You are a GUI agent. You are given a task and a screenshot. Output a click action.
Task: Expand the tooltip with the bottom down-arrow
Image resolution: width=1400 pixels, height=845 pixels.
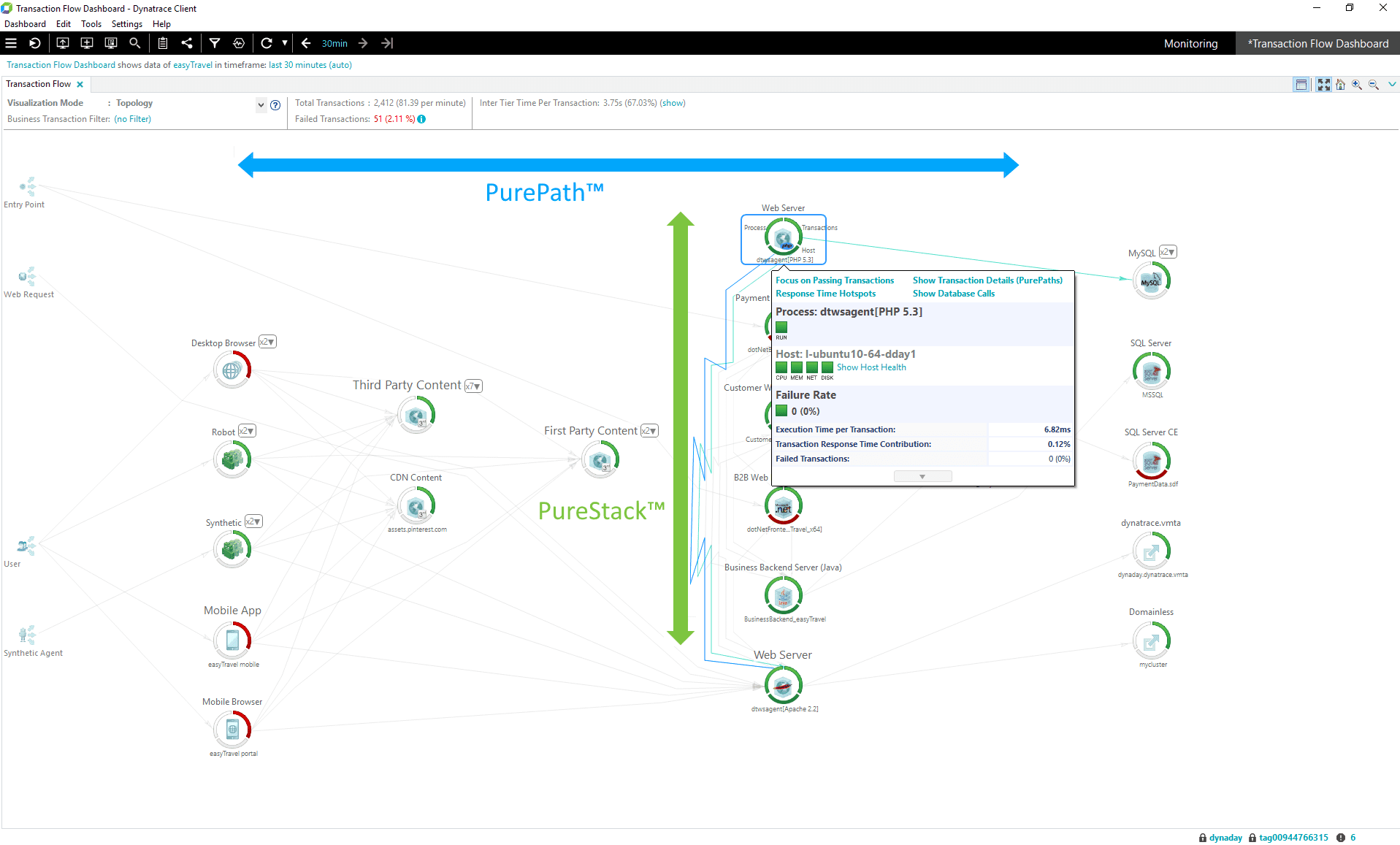[922, 476]
